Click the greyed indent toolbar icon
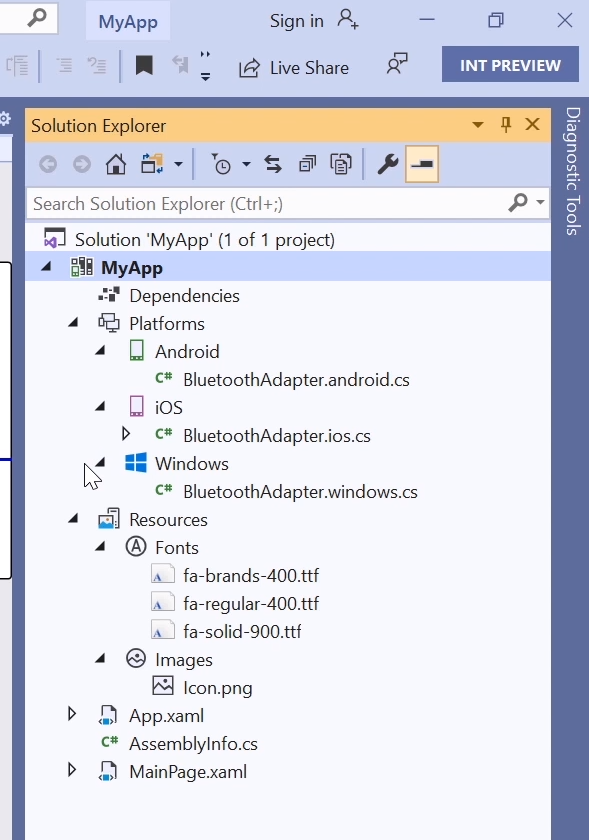The width and height of the screenshot is (589, 840). point(17,66)
